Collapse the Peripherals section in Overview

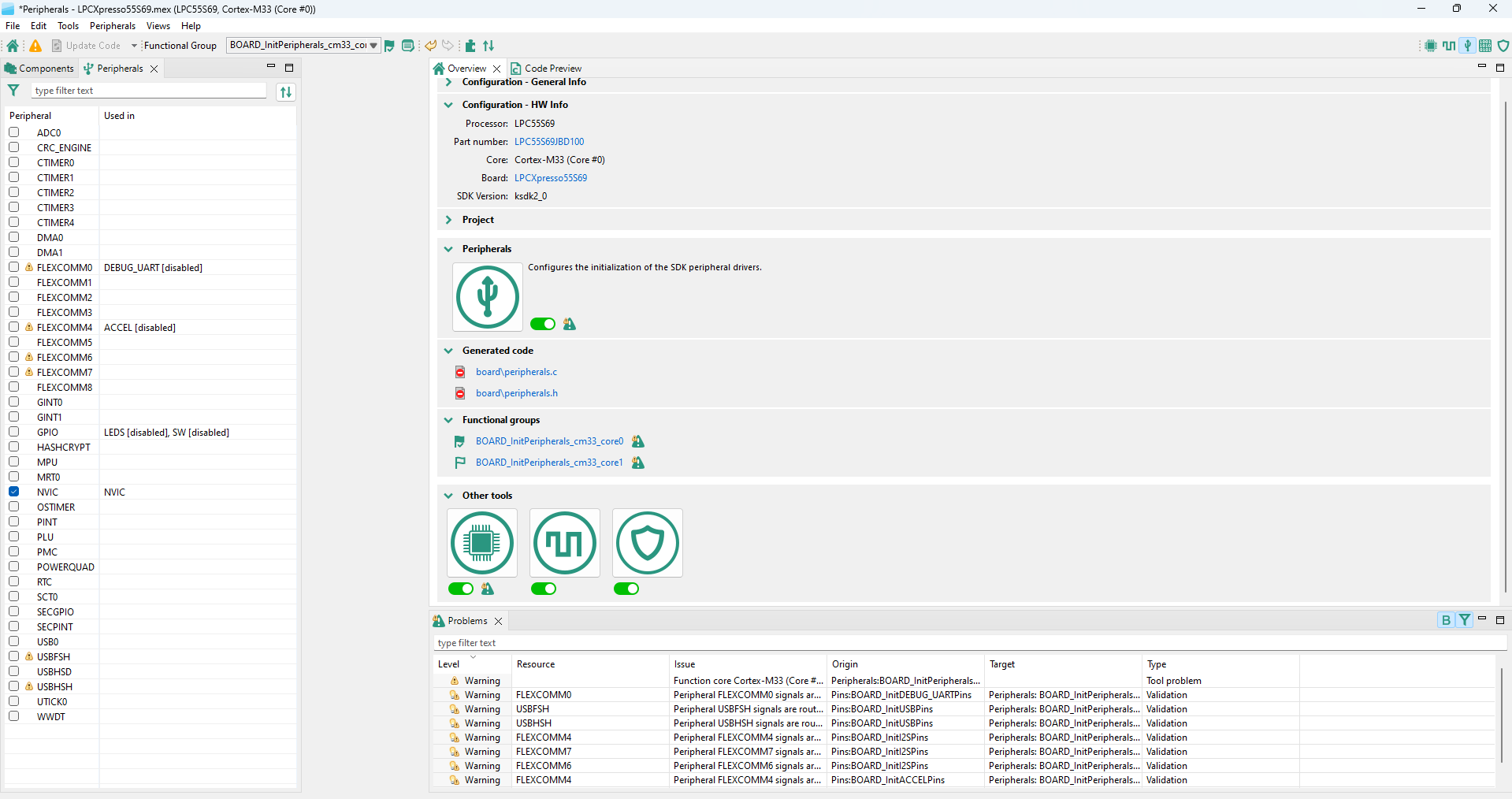448,249
